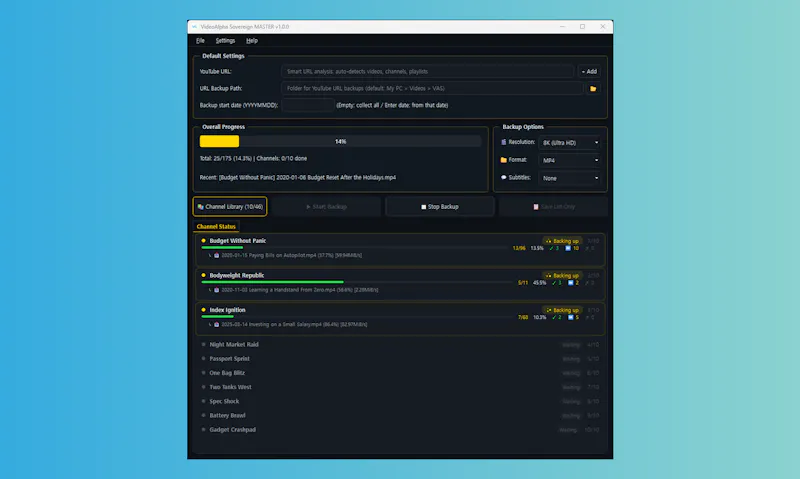The image size is (800, 479).
Task: Click the yellow status dot beside Budget Without Panic
Action: [204, 241]
